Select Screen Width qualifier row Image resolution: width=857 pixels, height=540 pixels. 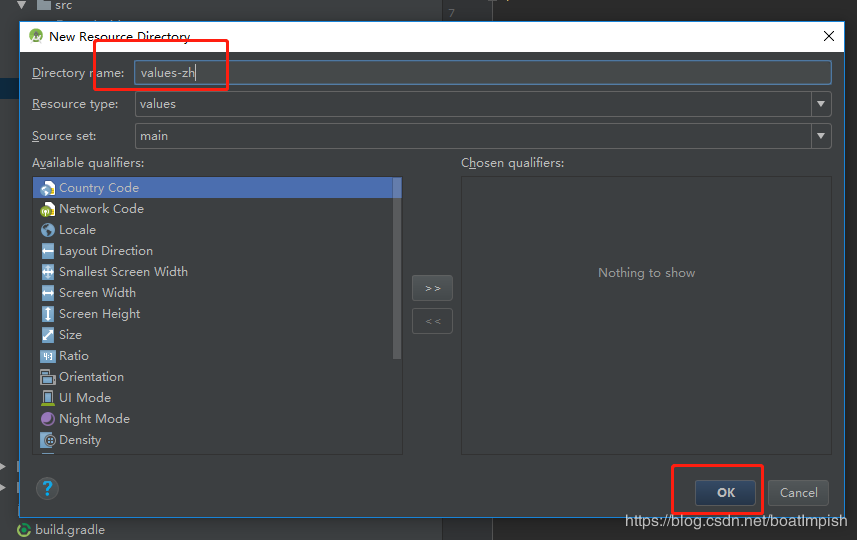tap(213, 293)
